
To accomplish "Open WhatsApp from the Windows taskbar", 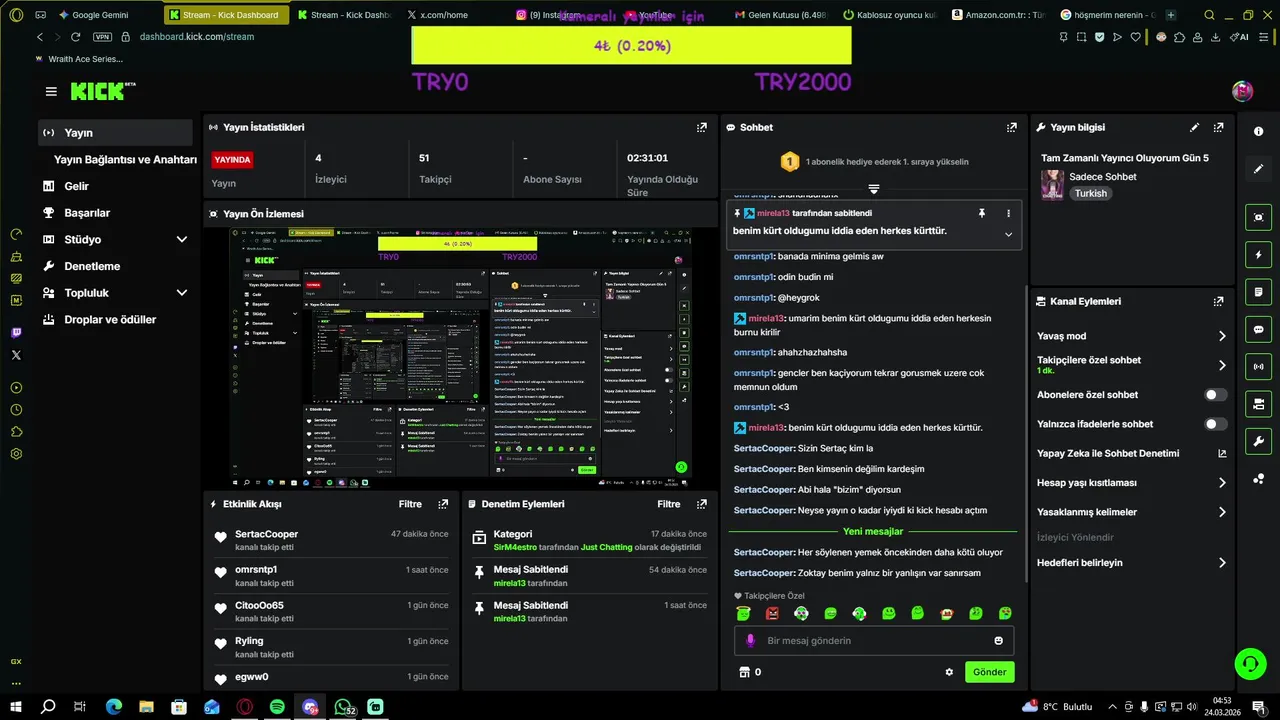I will click(343, 707).
